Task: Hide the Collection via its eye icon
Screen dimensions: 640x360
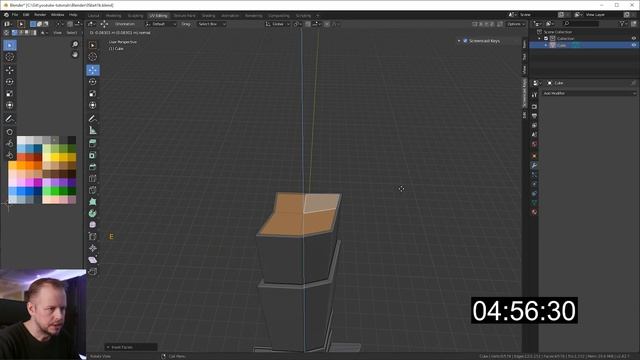Action: 634,38
